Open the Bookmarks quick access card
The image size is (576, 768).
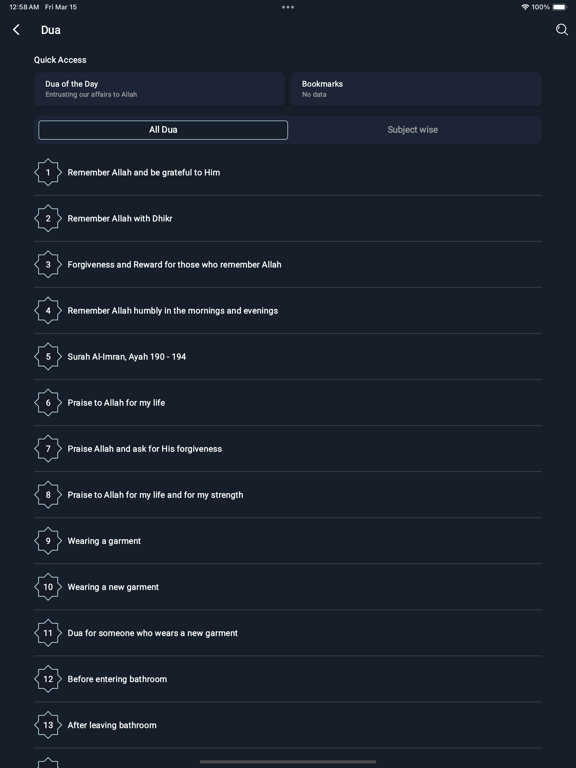416,89
